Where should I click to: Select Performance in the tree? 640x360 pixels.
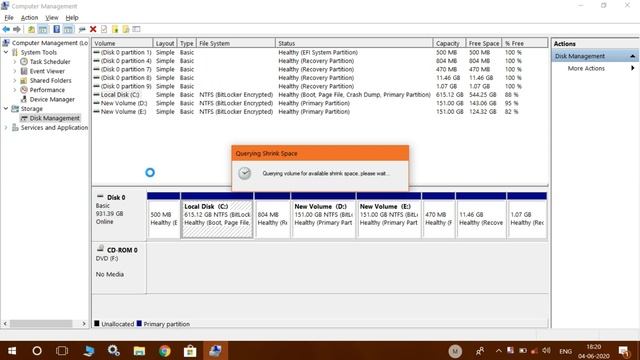click(47, 90)
